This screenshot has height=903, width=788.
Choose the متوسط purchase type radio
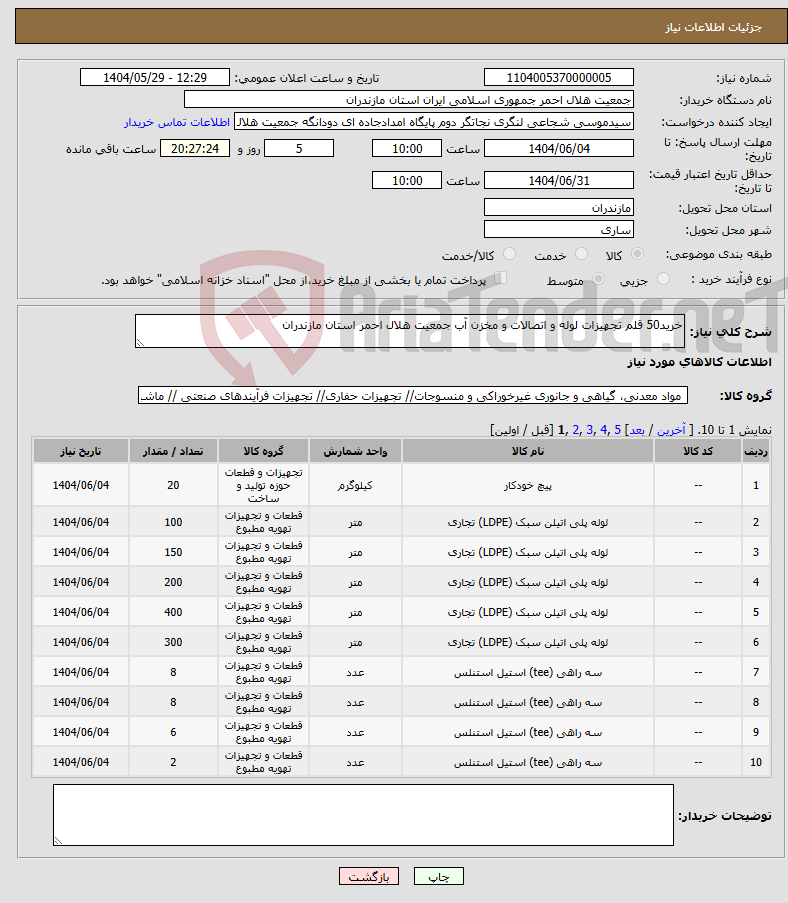[x=598, y=279]
